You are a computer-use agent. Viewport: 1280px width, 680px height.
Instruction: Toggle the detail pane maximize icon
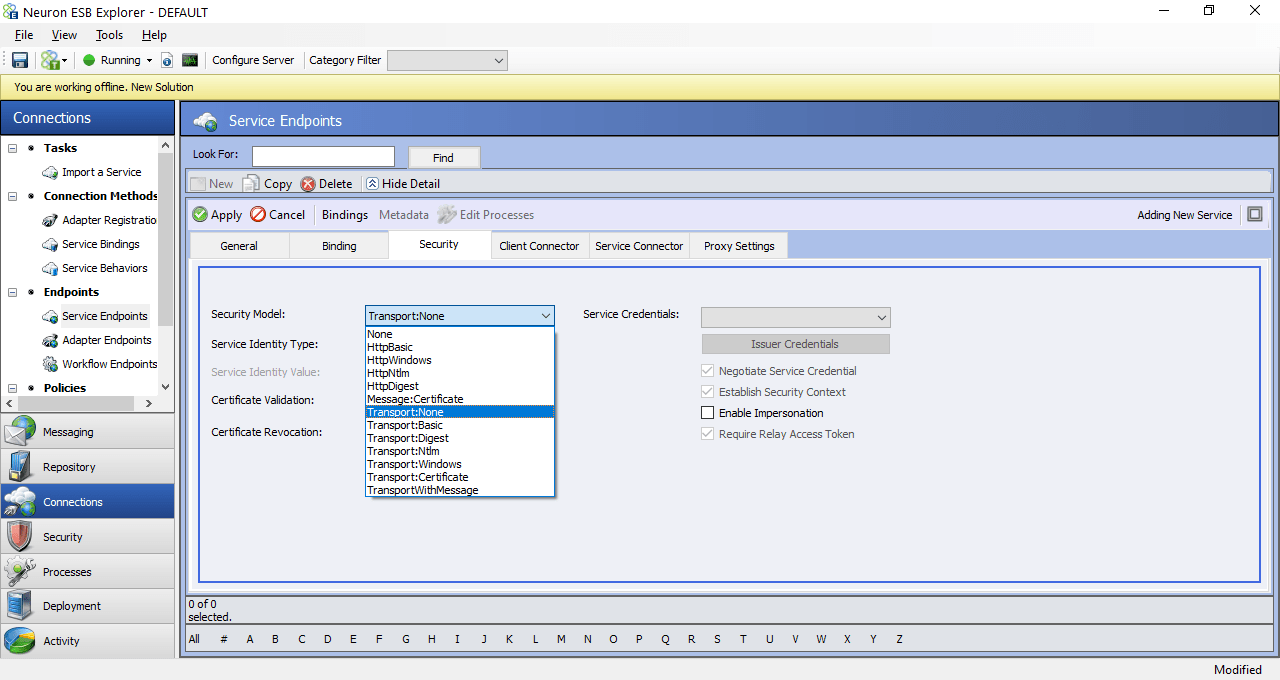point(1255,214)
